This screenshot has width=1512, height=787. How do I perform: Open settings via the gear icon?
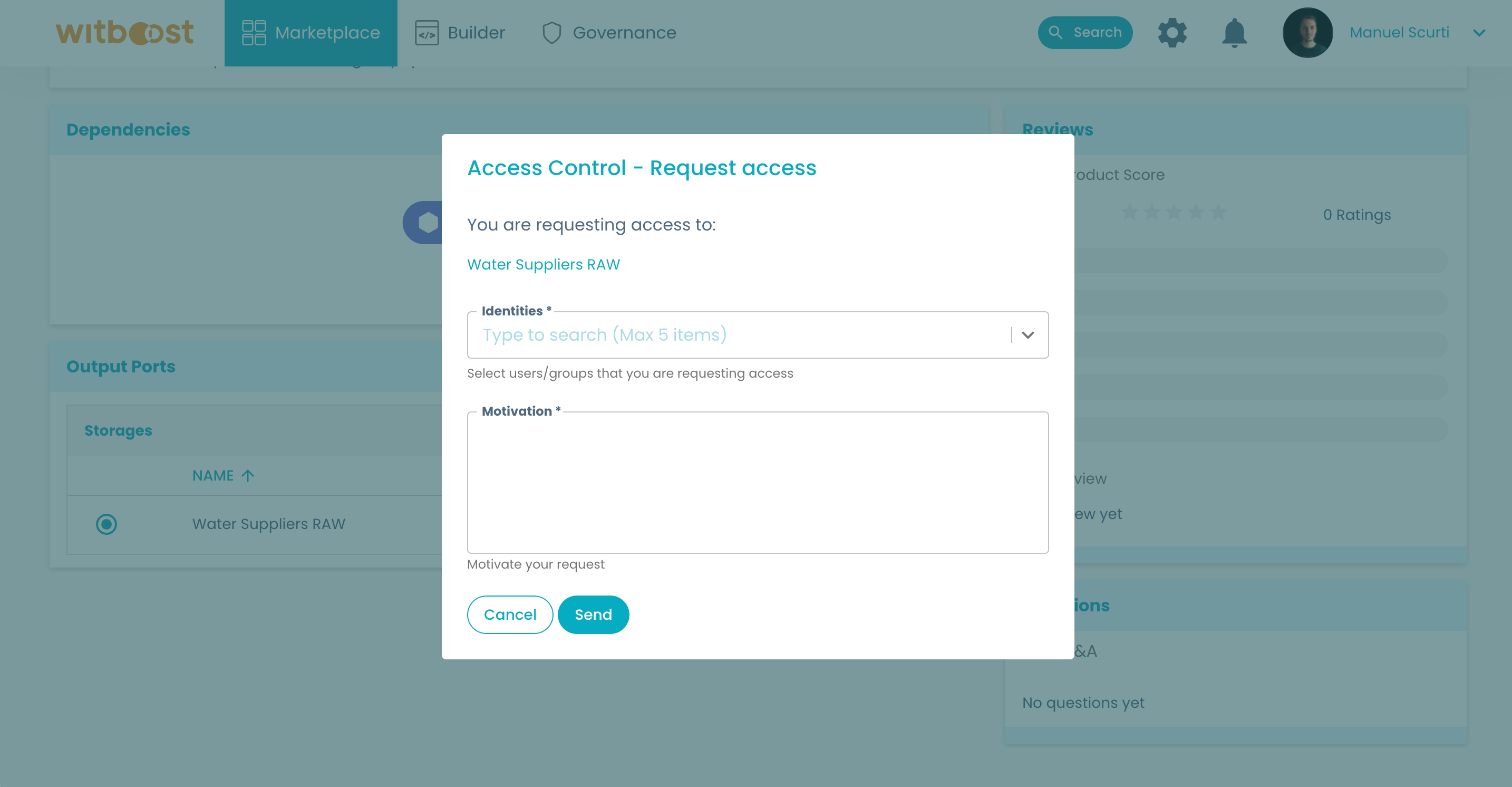[x=1172, y=32]
